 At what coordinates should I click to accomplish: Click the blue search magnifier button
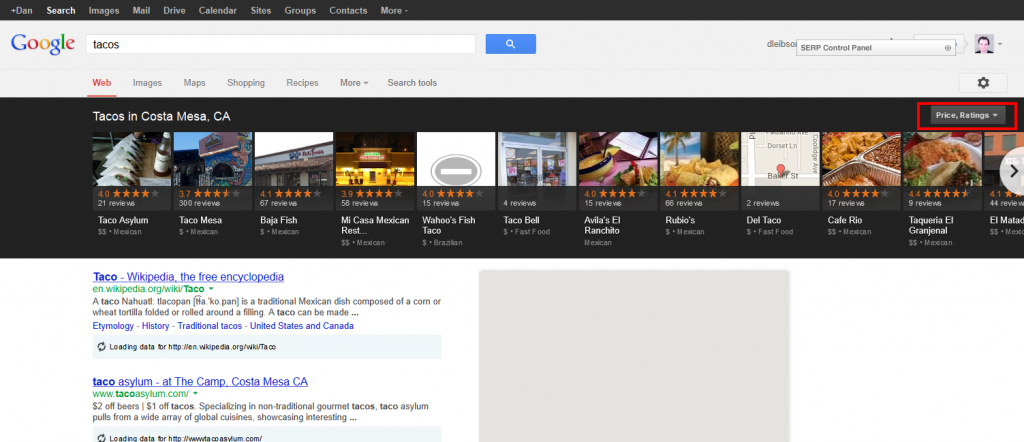coord(510,44)
